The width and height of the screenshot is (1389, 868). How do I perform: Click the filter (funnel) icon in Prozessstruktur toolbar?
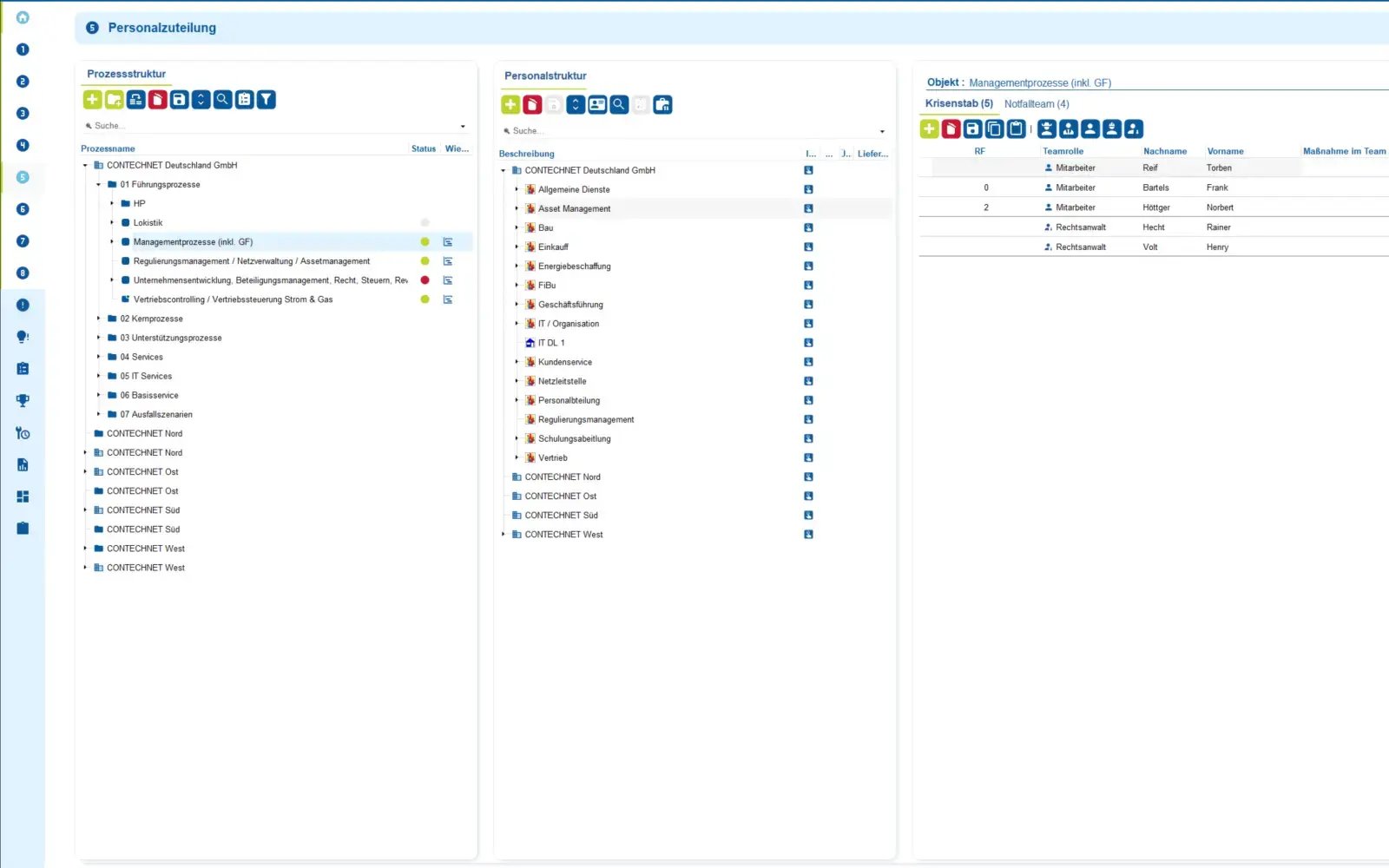pos(266,99)
